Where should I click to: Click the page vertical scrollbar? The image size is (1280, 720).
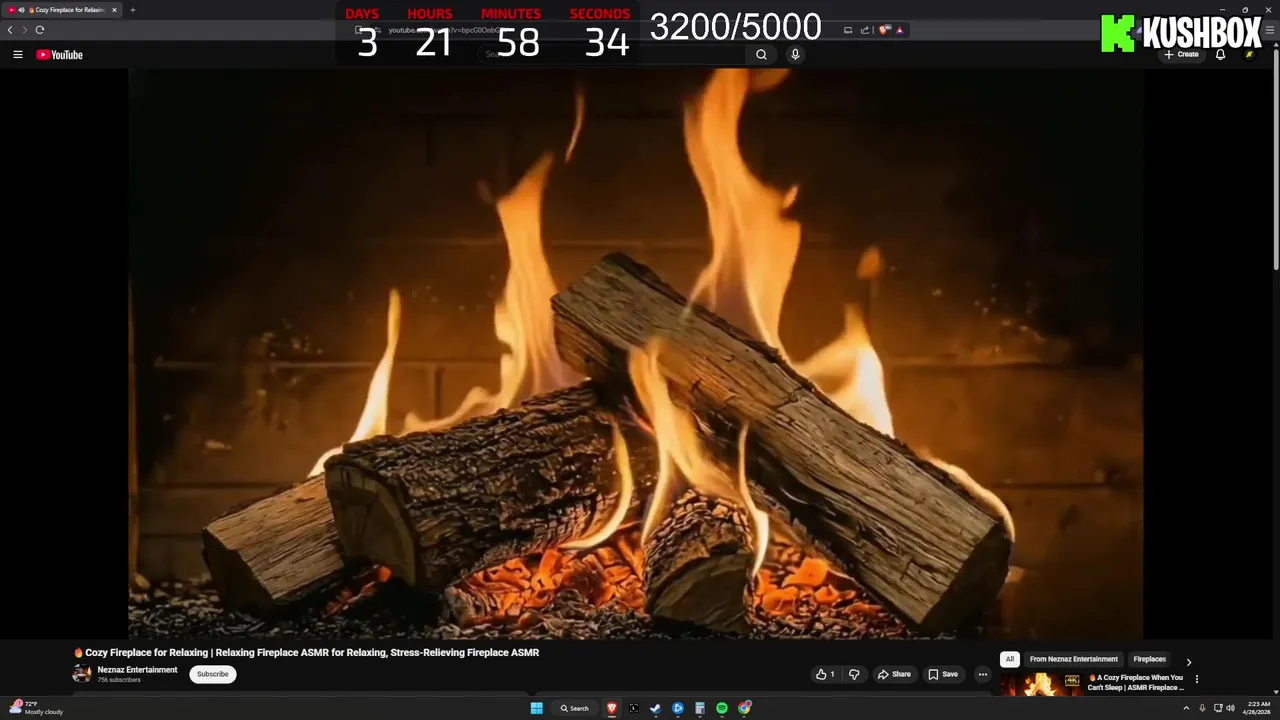1276,158
